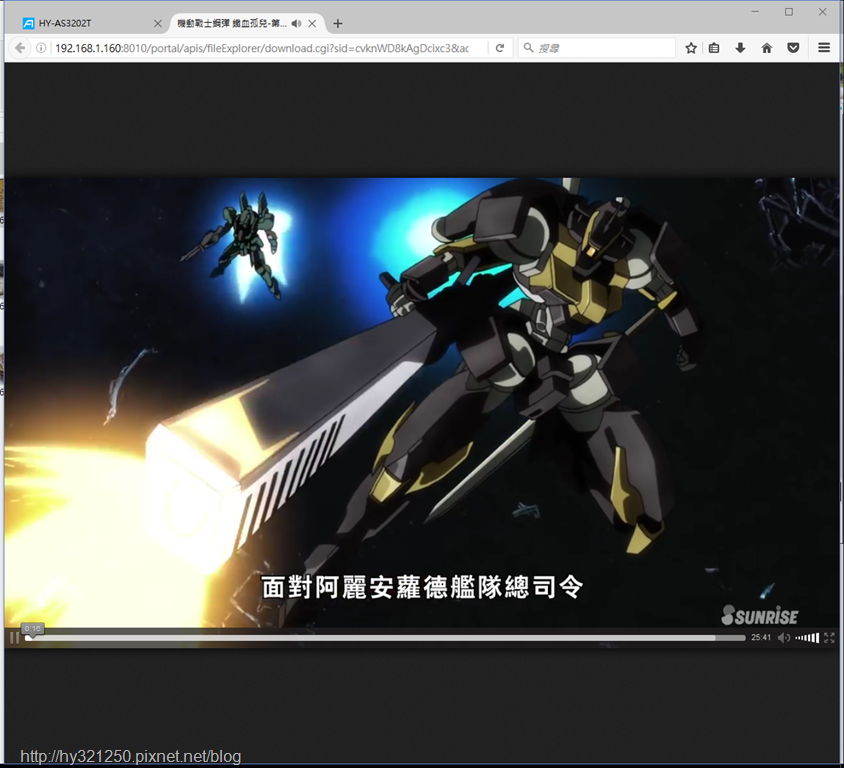Open a new browser tab
This screenshot has width=844, height=768.
337,23
